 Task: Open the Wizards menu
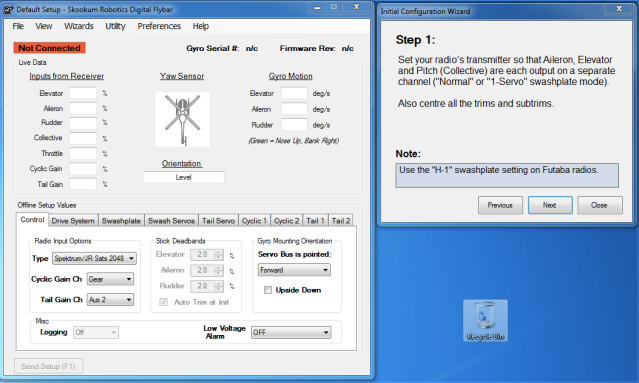click(x=79, y=26)
